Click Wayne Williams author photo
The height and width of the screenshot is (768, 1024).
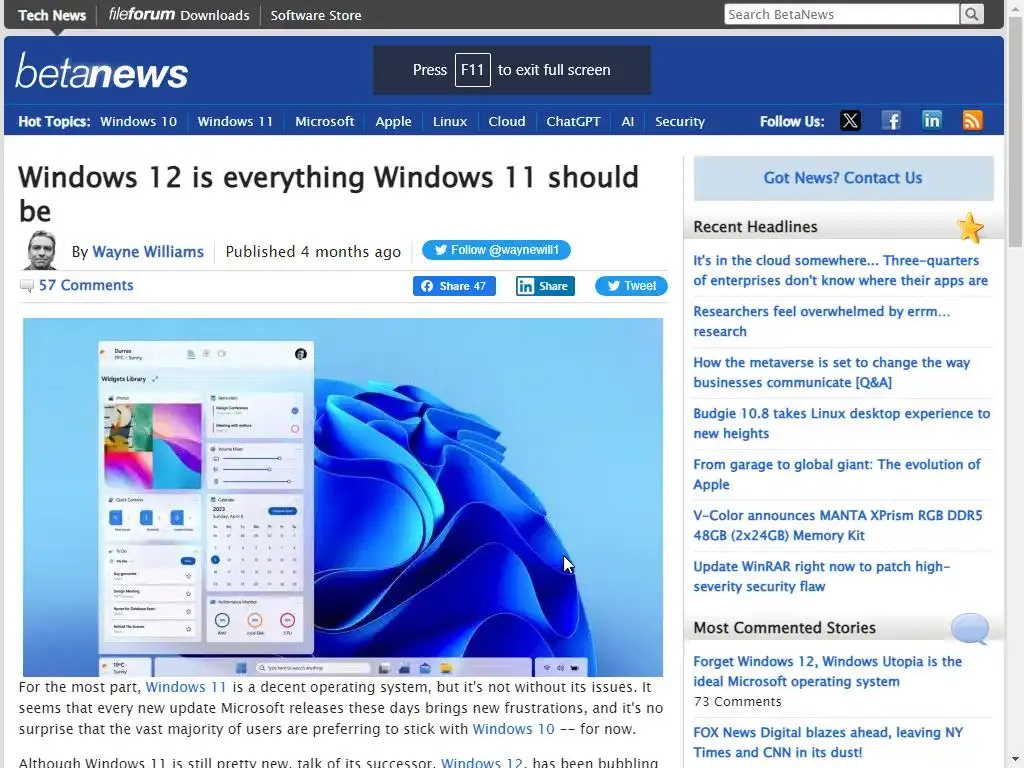tap(40, 250)
